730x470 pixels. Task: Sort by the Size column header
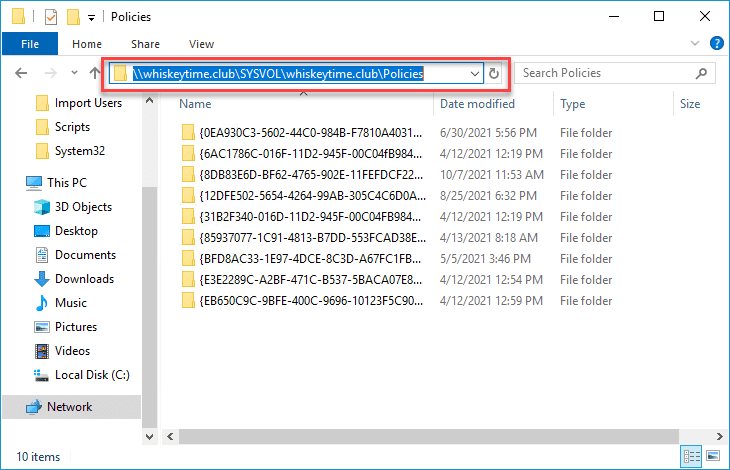pos(689,104)
